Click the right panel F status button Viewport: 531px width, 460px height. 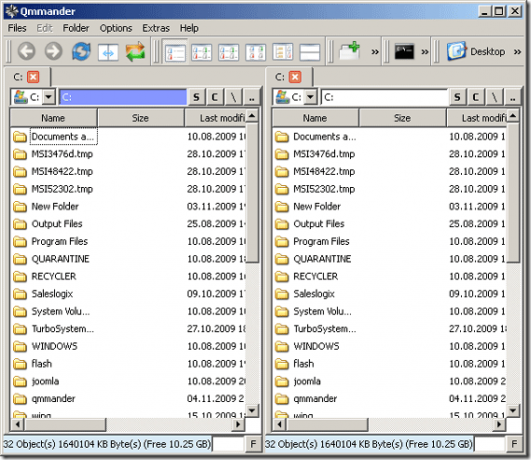pyautogui.click(x=514, y=444)
